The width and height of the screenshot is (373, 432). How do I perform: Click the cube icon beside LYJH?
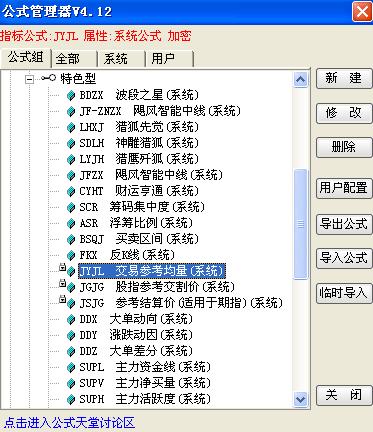point(71,160)
